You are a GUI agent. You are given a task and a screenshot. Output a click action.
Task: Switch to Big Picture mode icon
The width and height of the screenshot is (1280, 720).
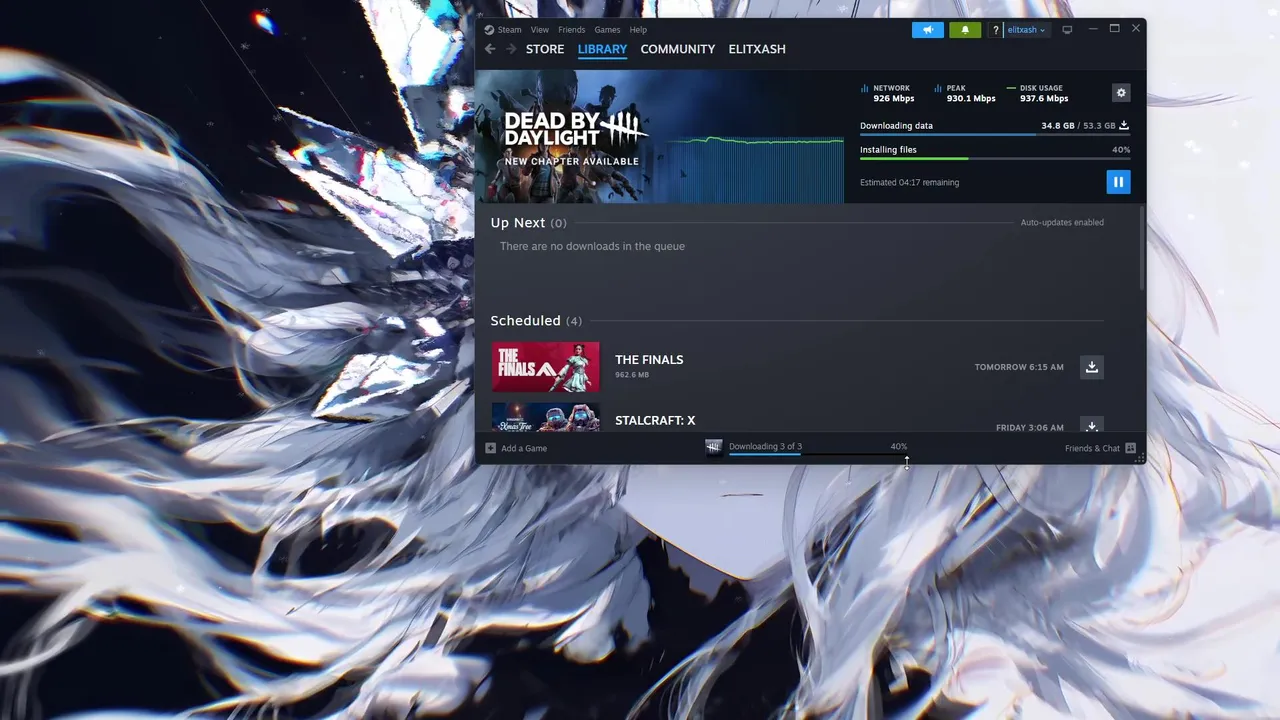1067,30
